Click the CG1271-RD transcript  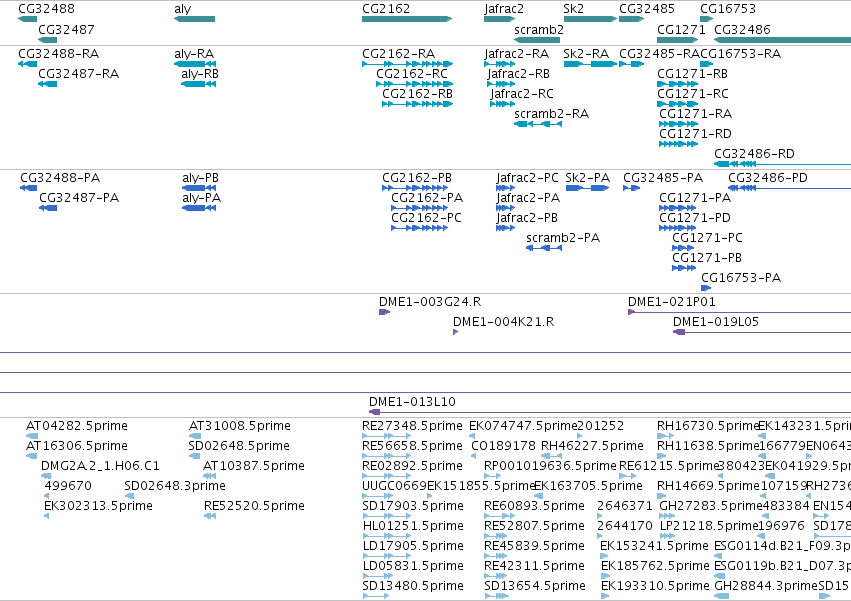coord(678,144)
